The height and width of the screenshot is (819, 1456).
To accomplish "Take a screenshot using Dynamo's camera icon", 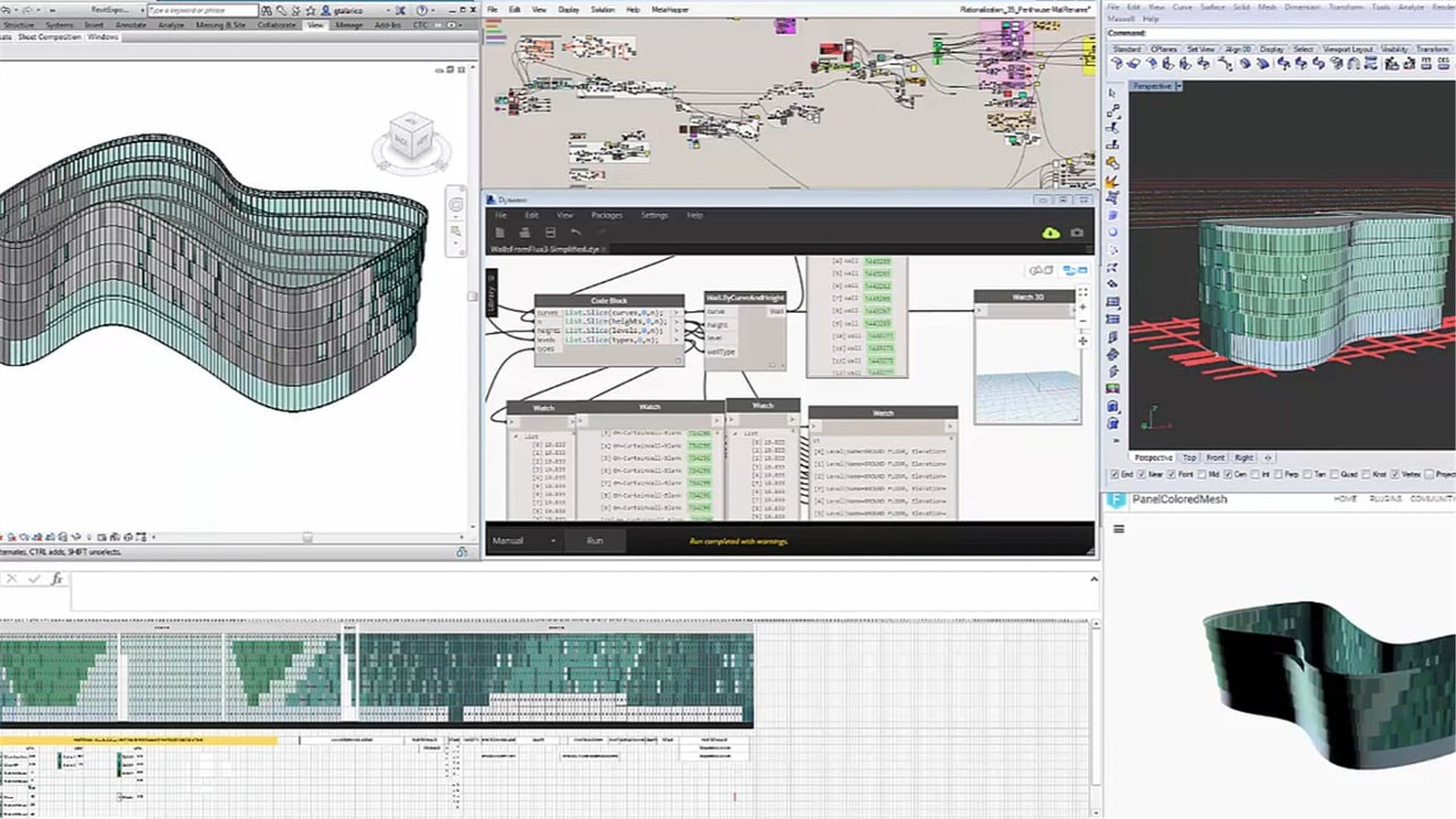I will click(x=1076, y=234).
